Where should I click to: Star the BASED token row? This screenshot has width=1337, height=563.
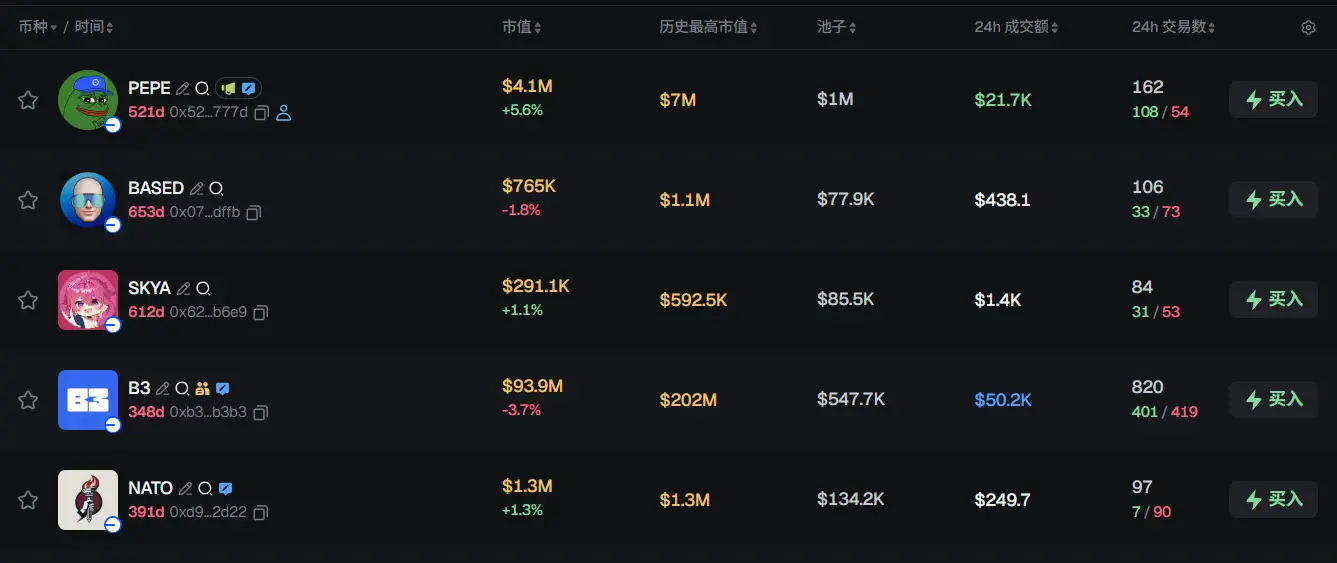tap(28, 200)
